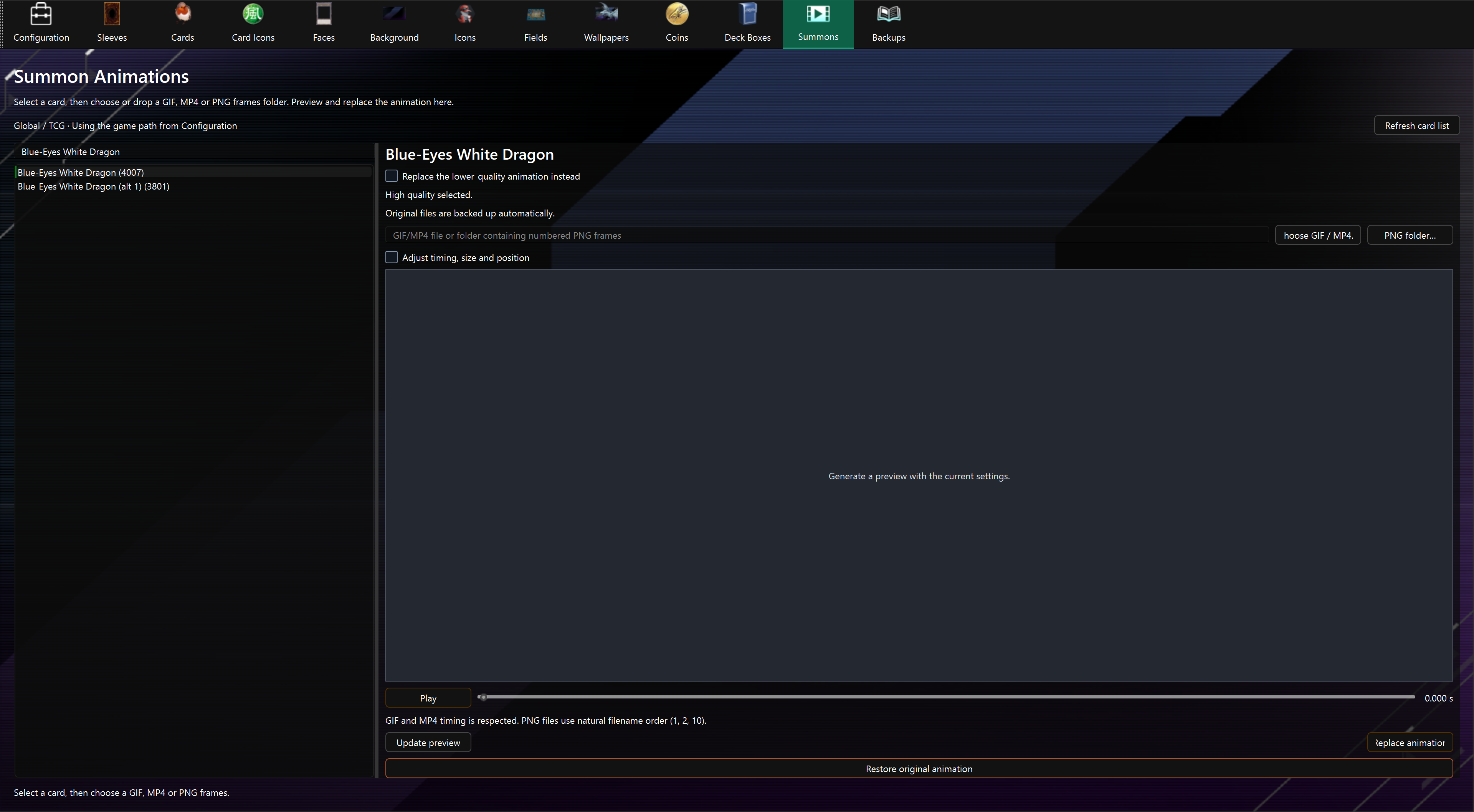Screen dimensions: 1474x812
Task: Focus the GIF/MP4 file path field
Action: point(827,235)
